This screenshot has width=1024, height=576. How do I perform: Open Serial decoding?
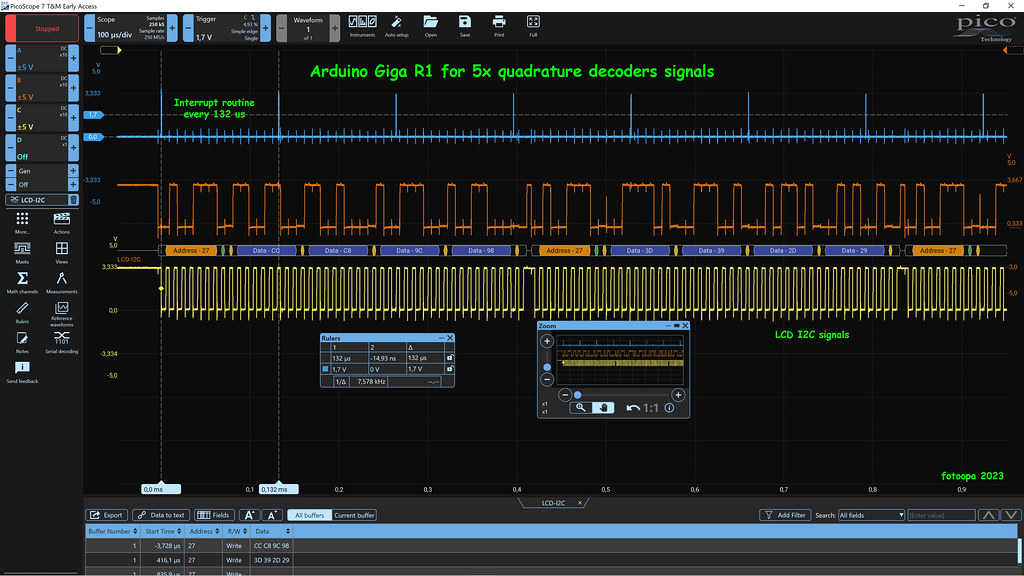point(61,343)
